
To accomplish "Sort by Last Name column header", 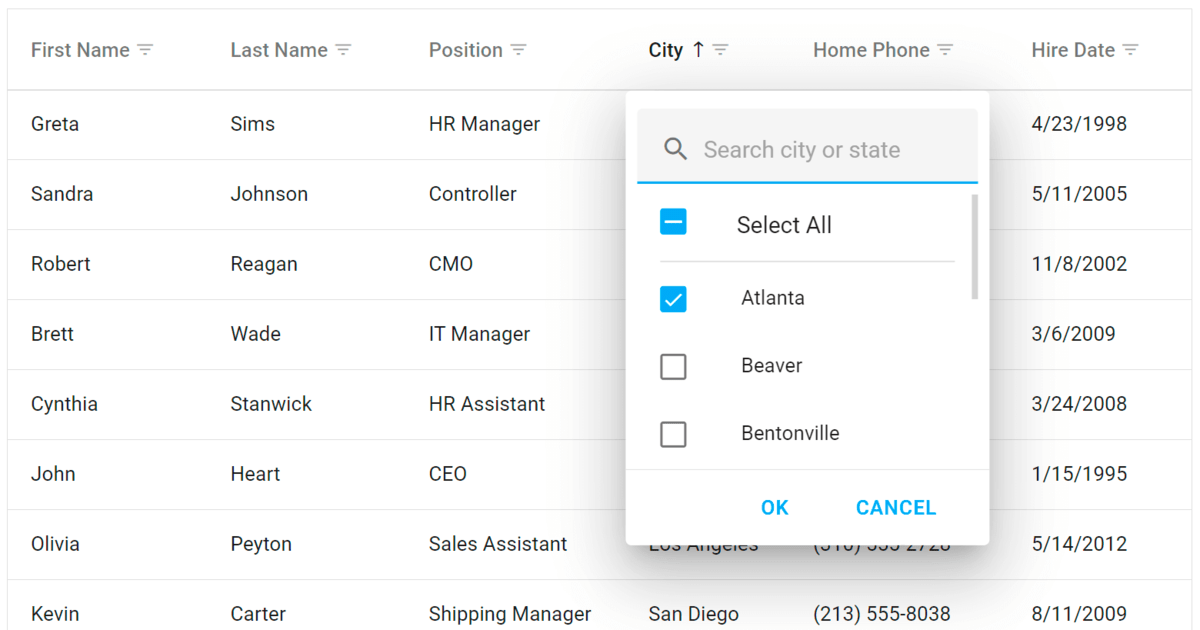I will tap(278, 50).
